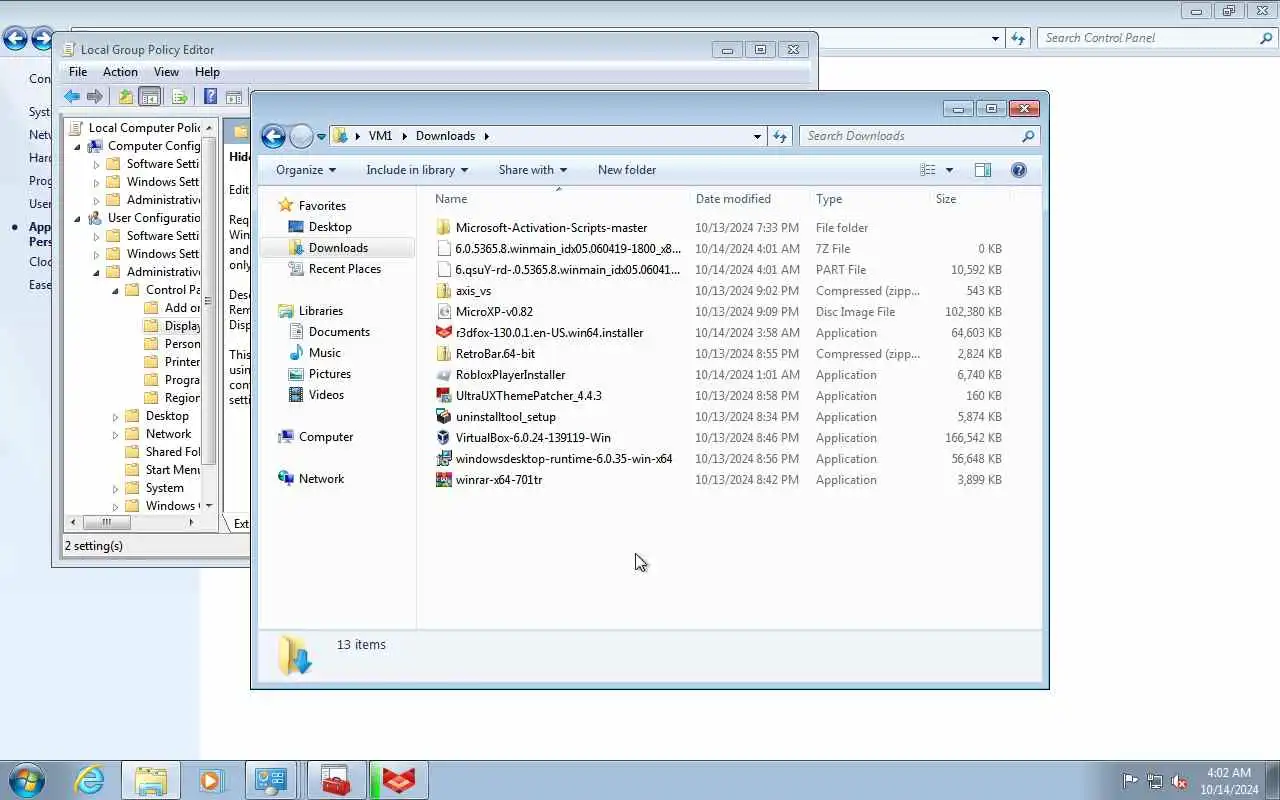Select the axis_vs zip folder icon

444,291
